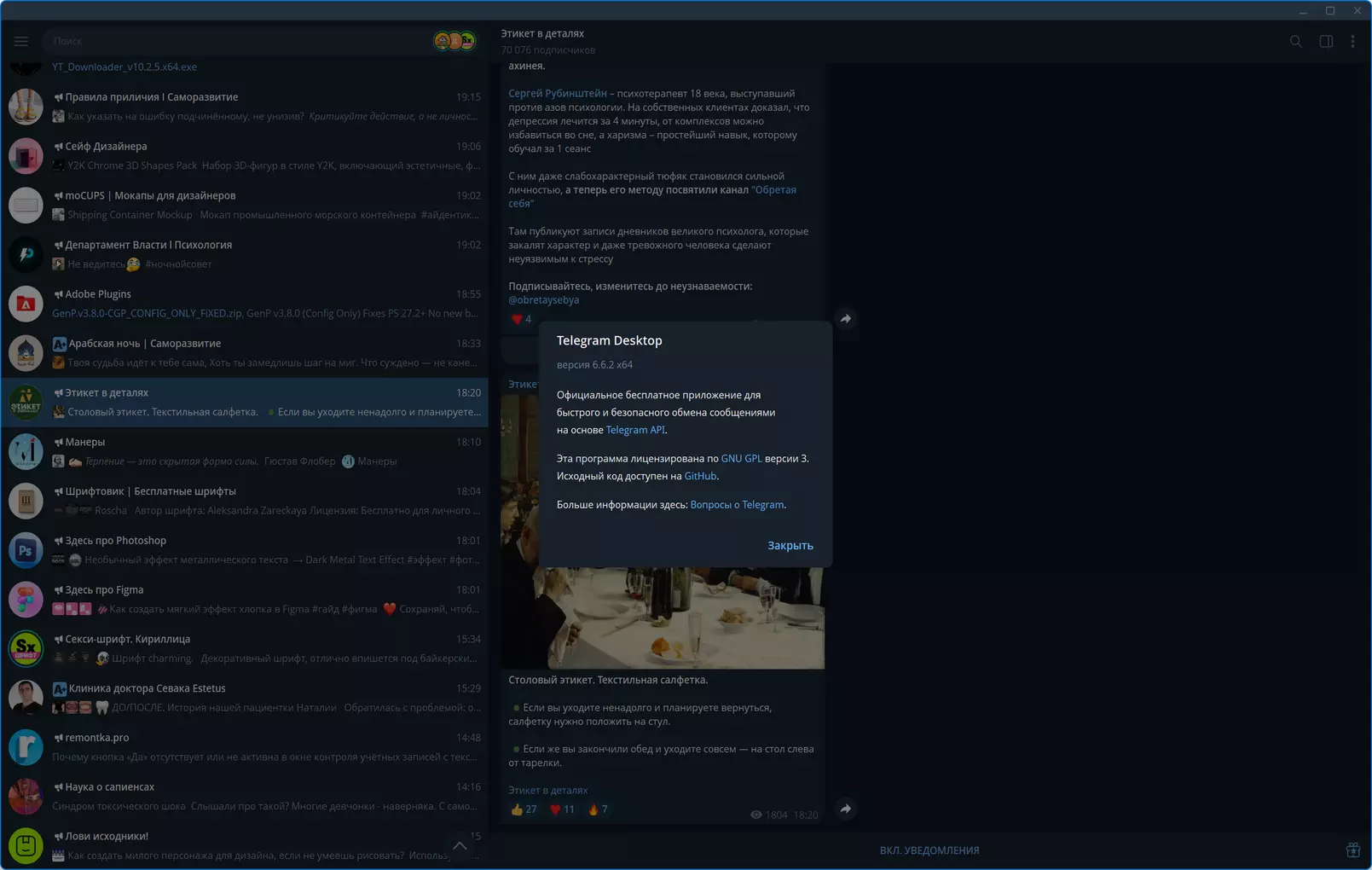Click the share arrow near the heart reaction

tap(845, 319)
